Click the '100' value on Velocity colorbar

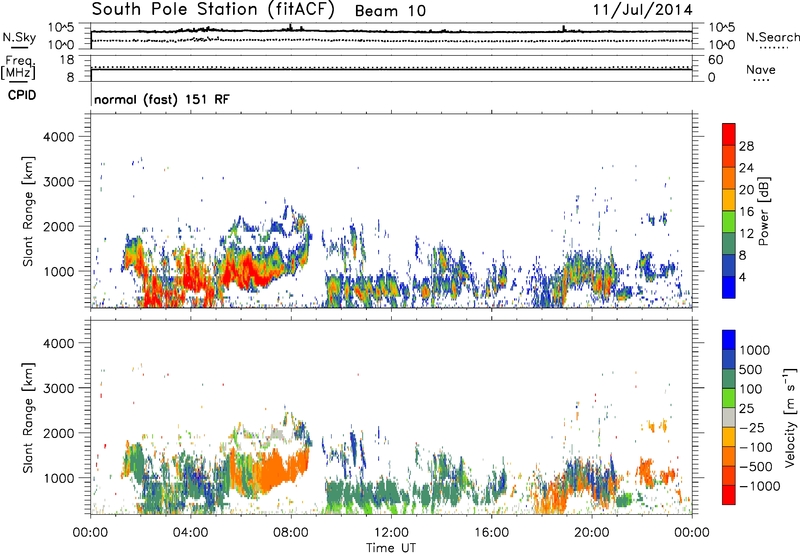click(751, 389)
